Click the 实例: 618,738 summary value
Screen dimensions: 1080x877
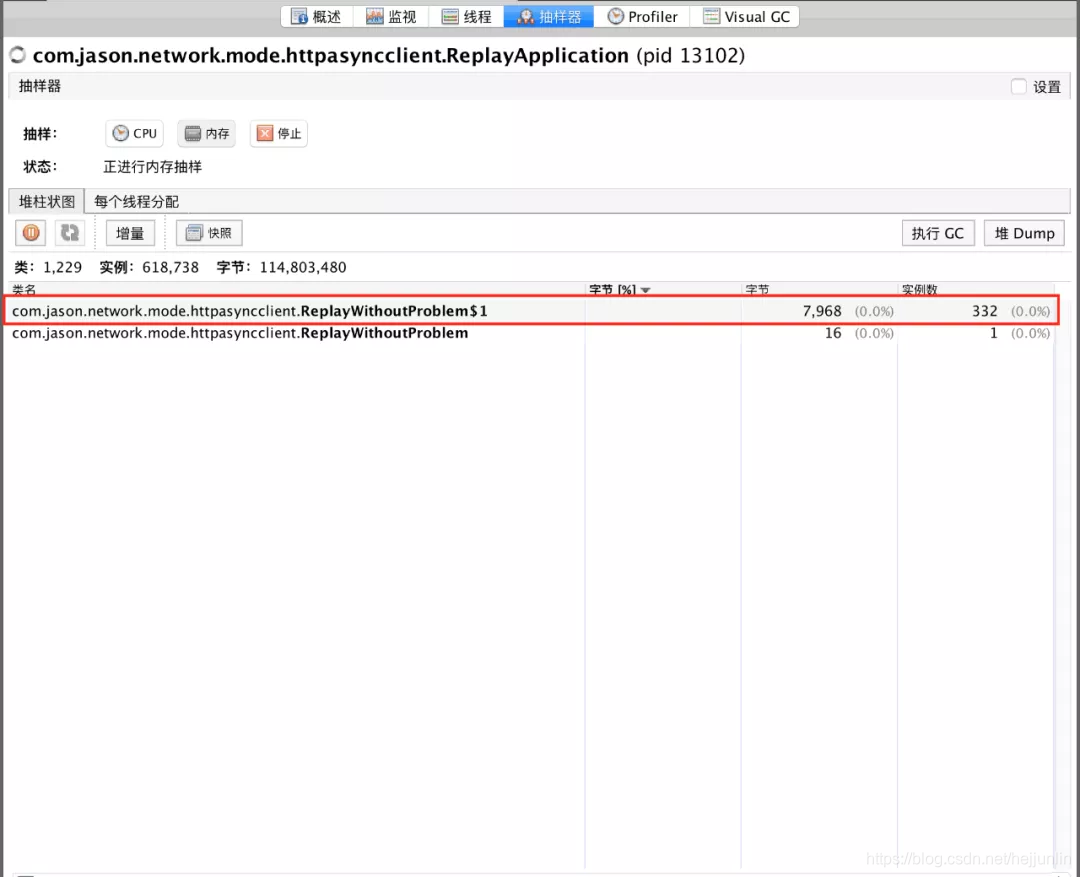149,267
